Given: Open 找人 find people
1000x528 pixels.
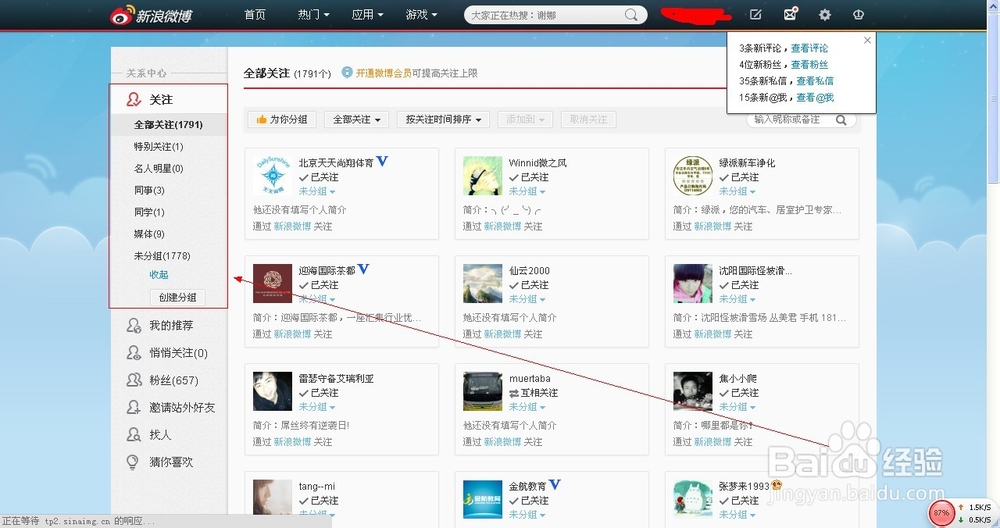Looking at the screenshot, I should pyautogui.click(x=160, y=434).
